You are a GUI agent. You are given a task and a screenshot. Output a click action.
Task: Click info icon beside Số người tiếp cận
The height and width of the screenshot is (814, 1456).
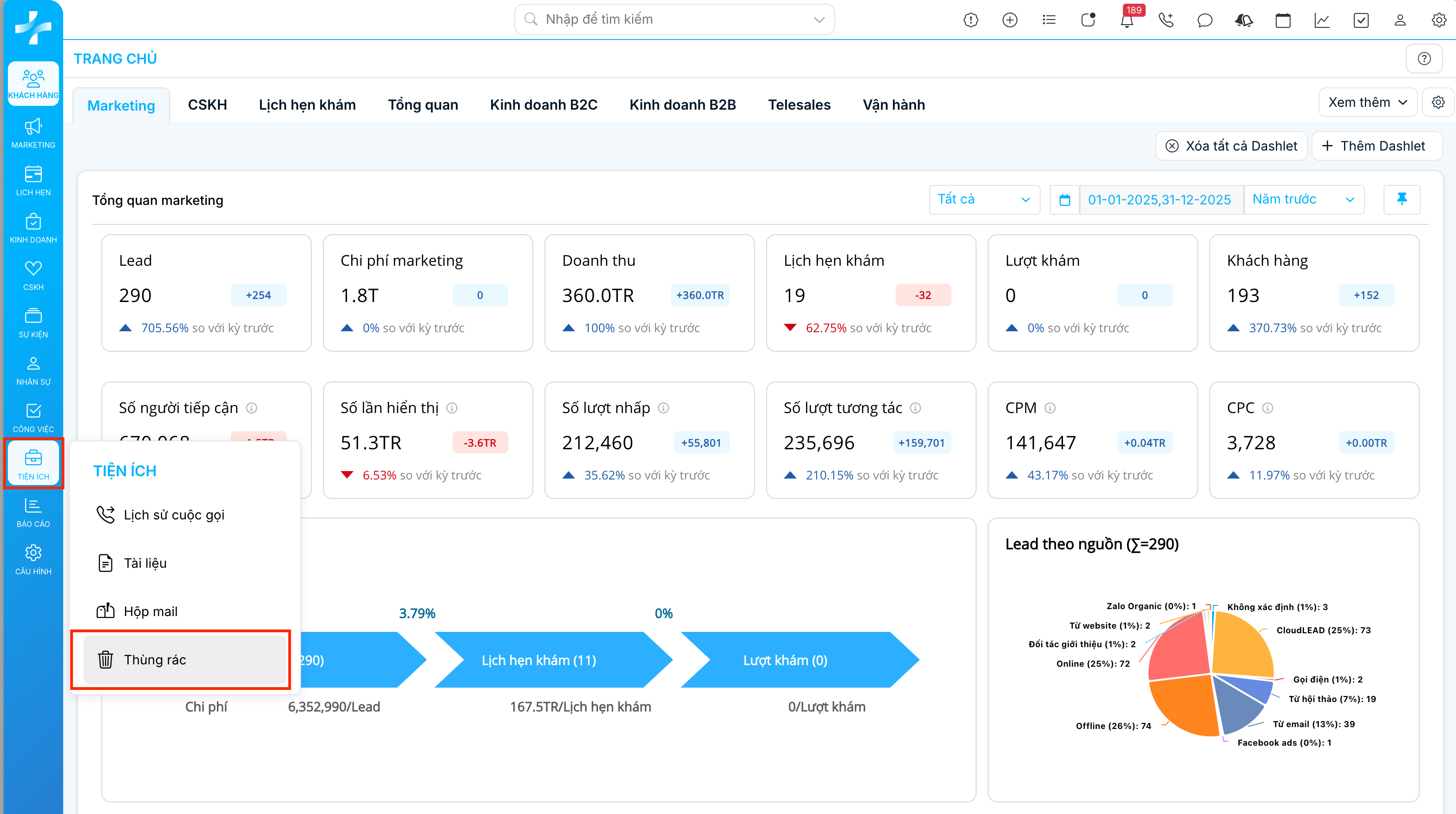(x=252, y=407)
